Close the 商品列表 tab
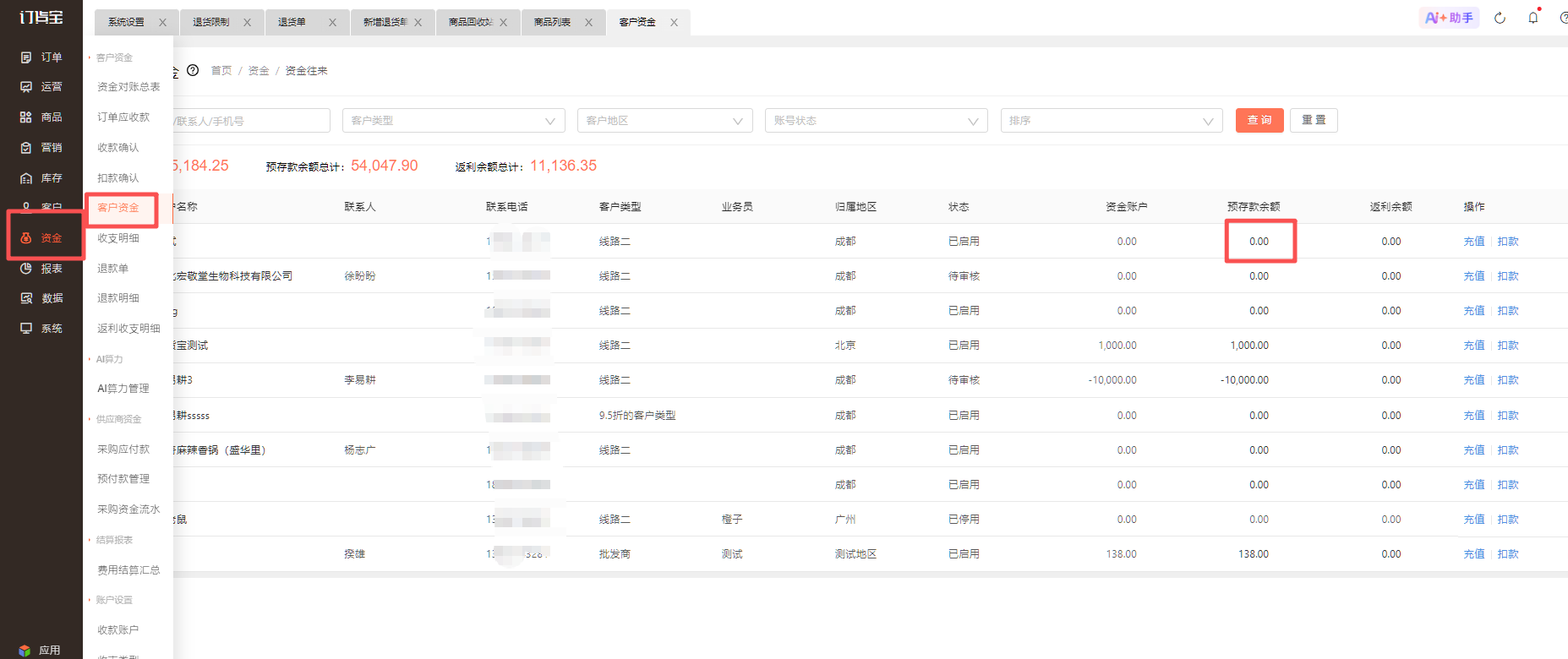The image size is (1568, 659). pos(588,23)
